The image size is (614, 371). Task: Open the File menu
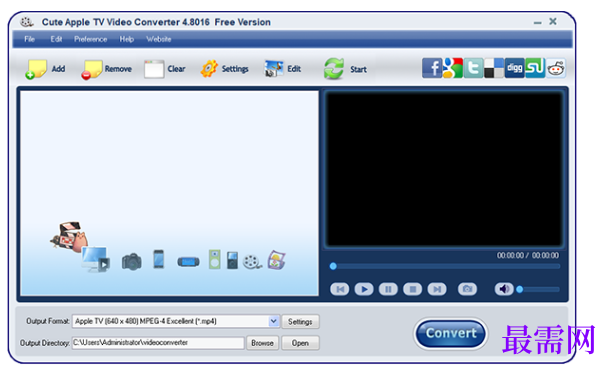point(29,39)
